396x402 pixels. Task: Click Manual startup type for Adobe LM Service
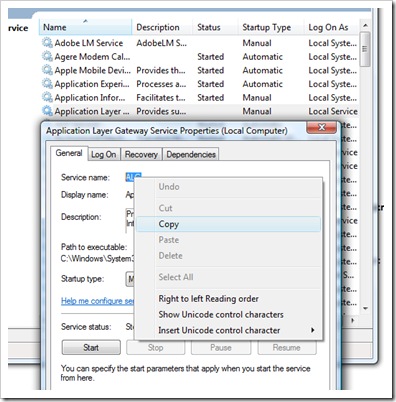tap(257, 43)
